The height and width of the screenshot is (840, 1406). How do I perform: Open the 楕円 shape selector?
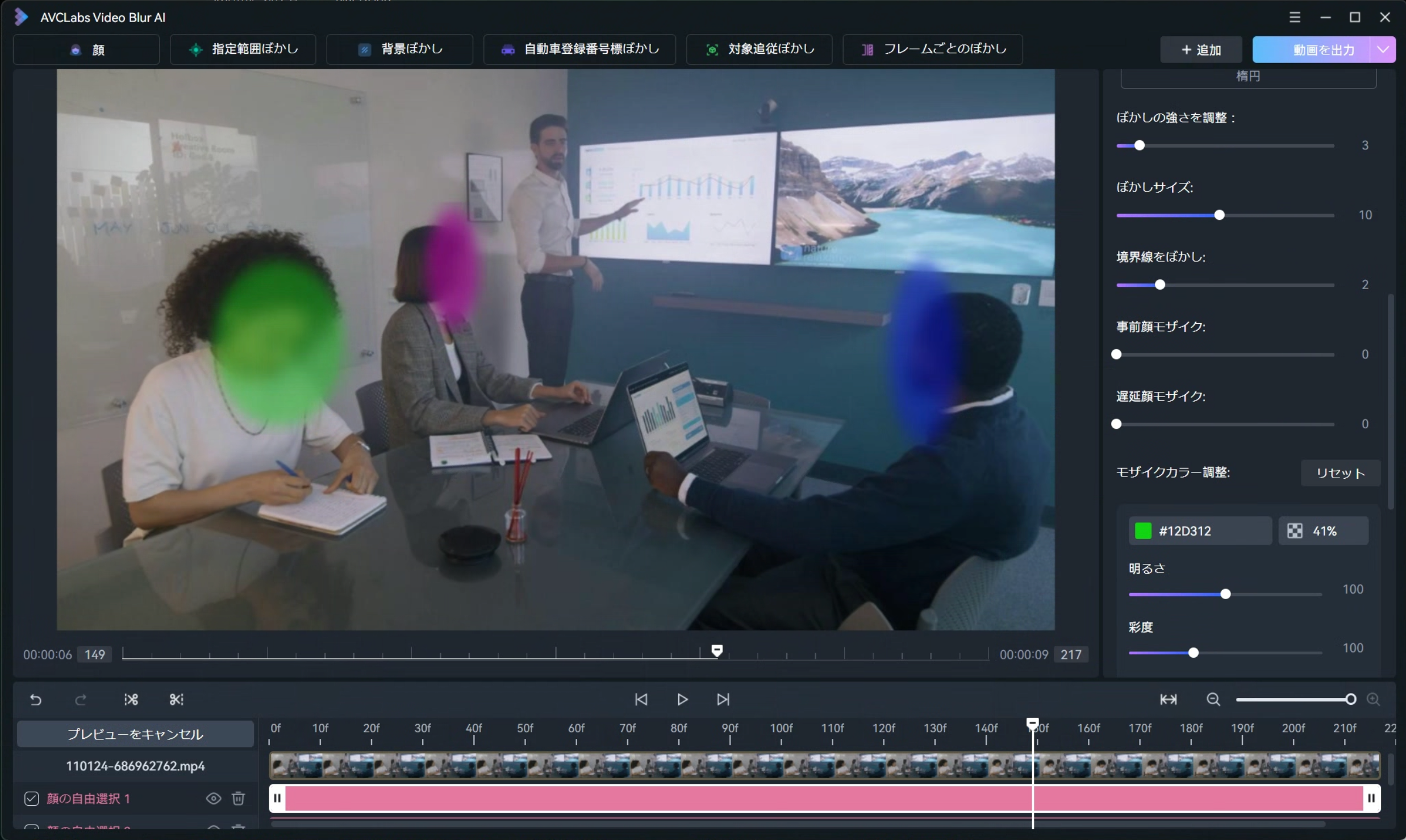tap(1248, 77)
